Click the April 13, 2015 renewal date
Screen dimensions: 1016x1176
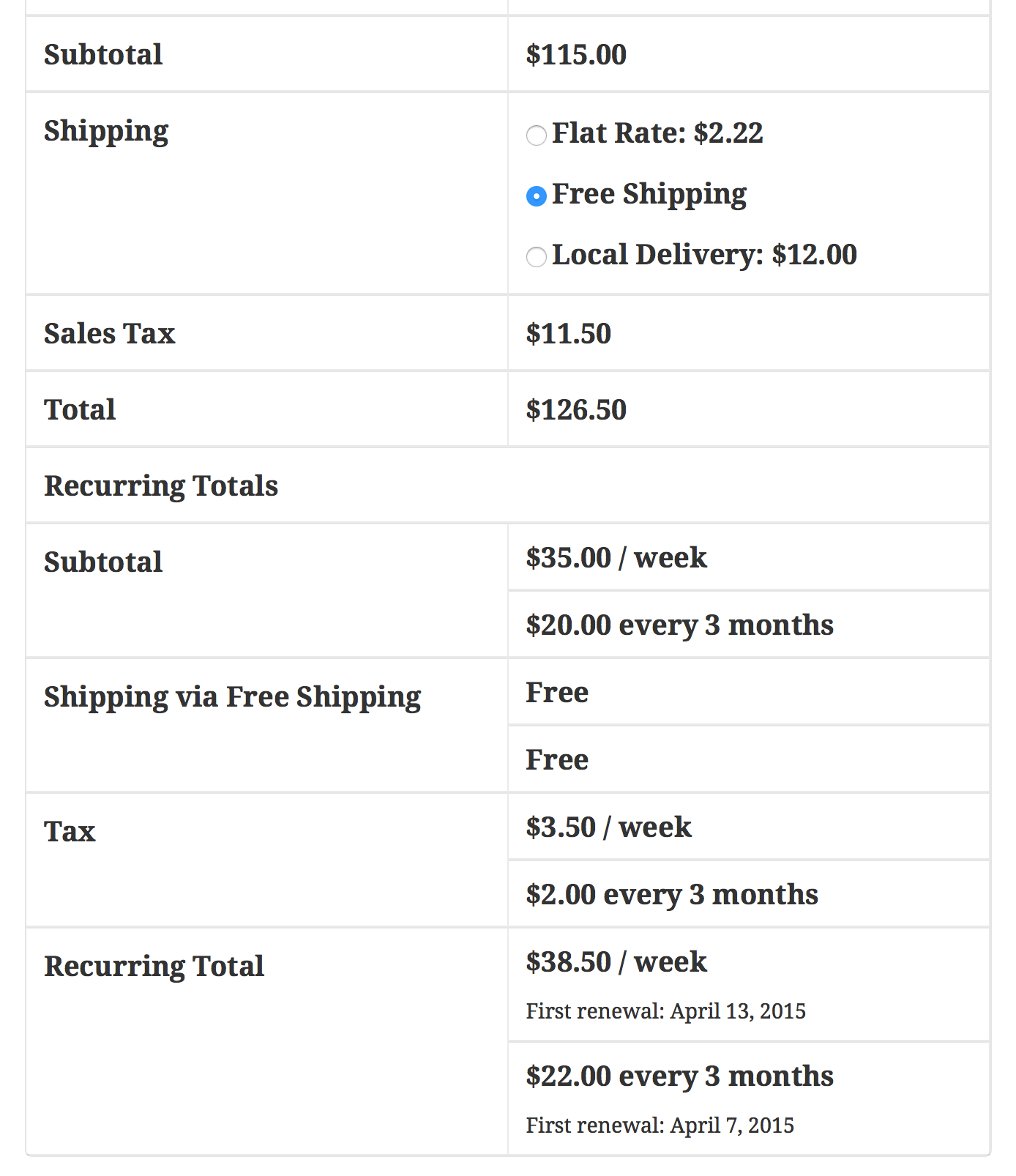coord(667,1011)
